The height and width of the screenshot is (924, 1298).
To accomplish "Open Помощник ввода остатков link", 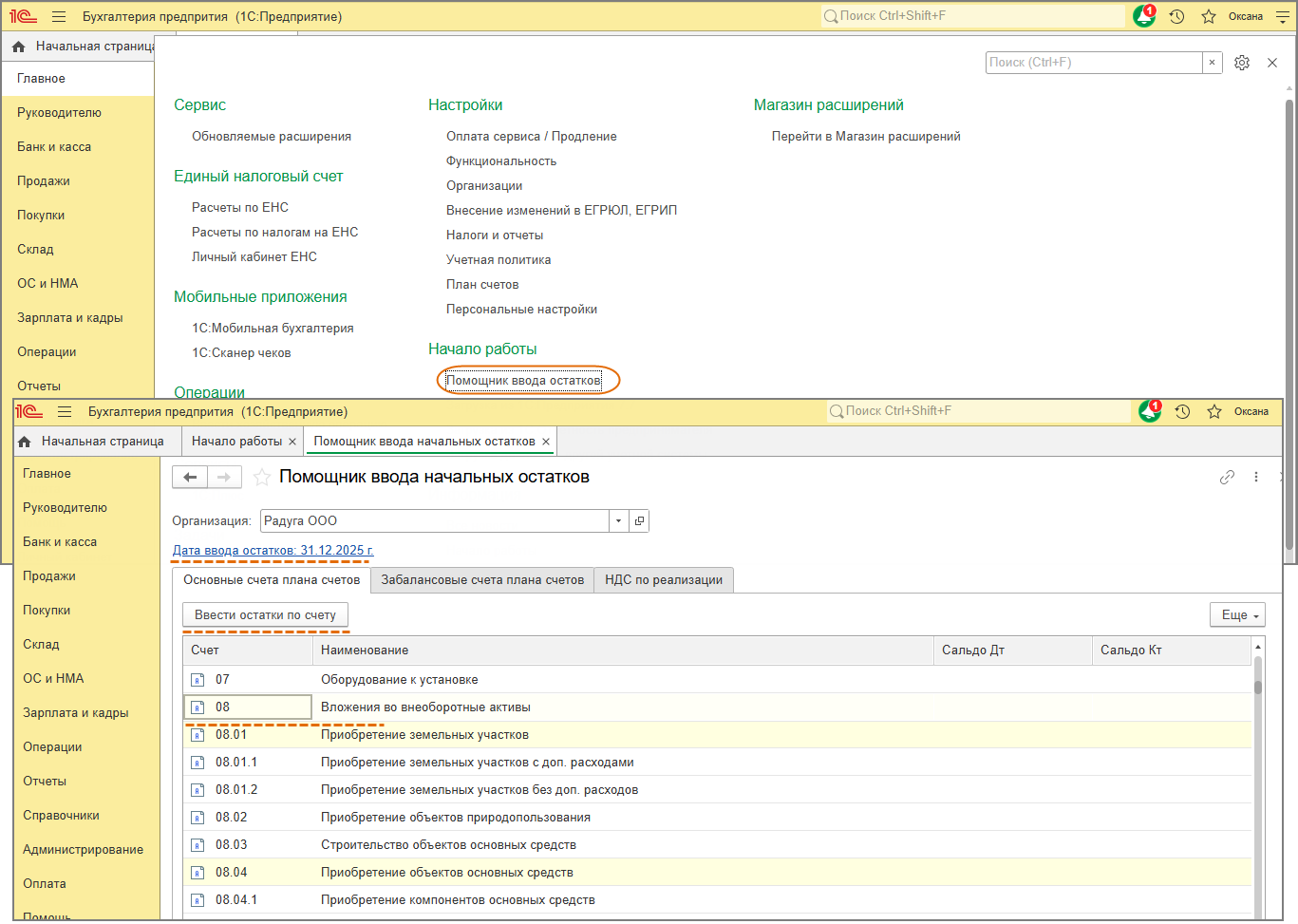I will pos(523,381).
